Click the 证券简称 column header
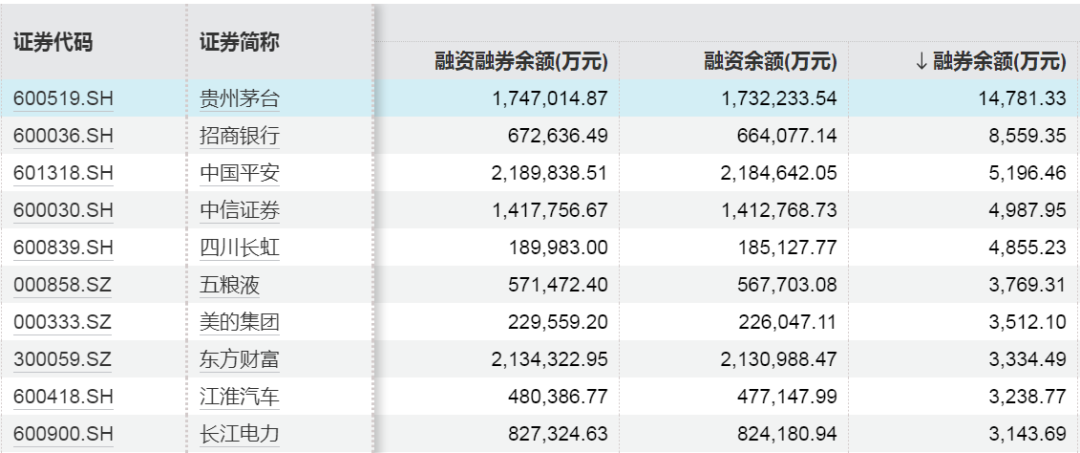The height and width of the screenshot is (453, 1080). click(239, 43)
